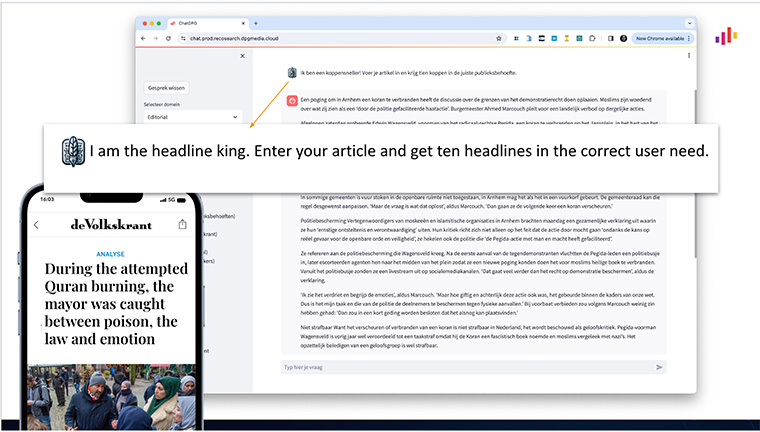Click the New Chrome available button

click(663, 38)
